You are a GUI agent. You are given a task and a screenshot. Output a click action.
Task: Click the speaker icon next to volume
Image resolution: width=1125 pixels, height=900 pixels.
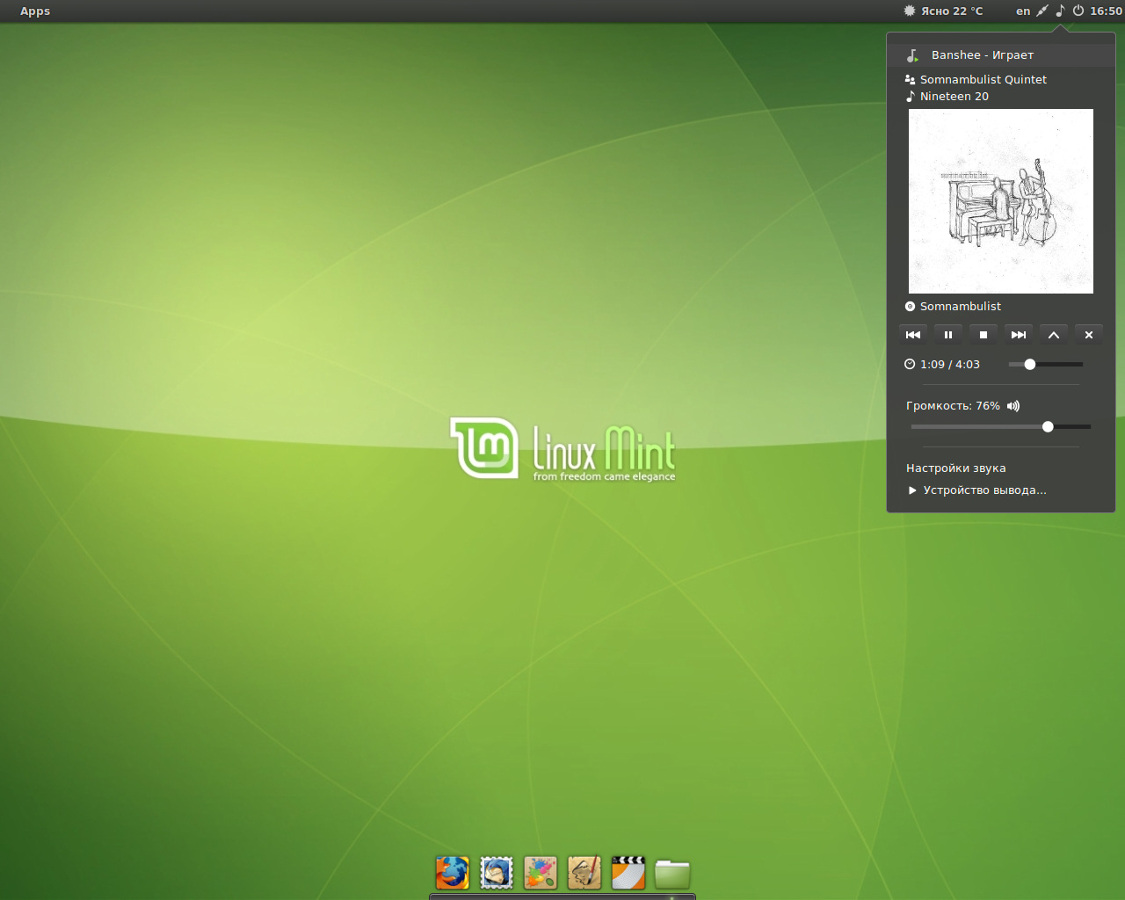point(1013,406)
